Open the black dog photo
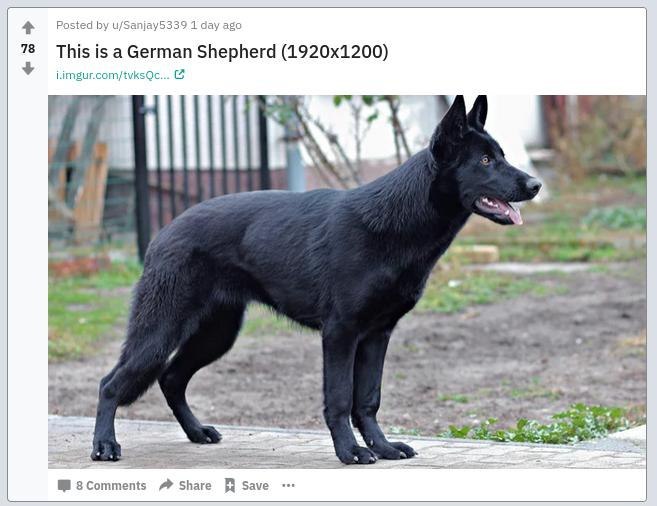The image size is (657, 506). (x=347, y=281)
